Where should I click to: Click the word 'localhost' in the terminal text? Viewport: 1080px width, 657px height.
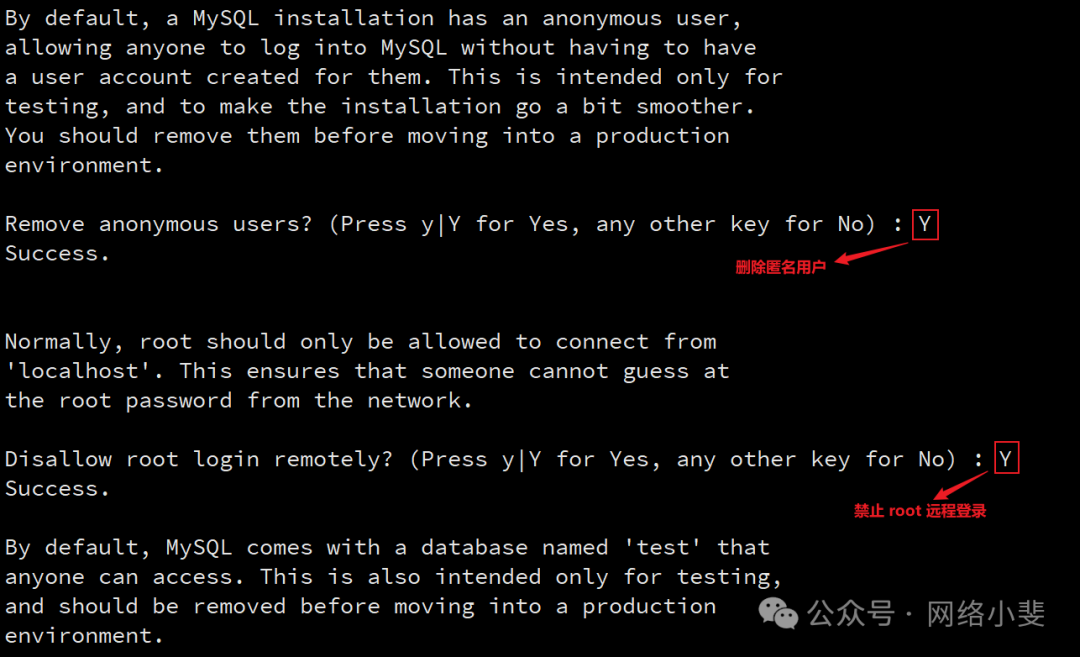(78, 371)
